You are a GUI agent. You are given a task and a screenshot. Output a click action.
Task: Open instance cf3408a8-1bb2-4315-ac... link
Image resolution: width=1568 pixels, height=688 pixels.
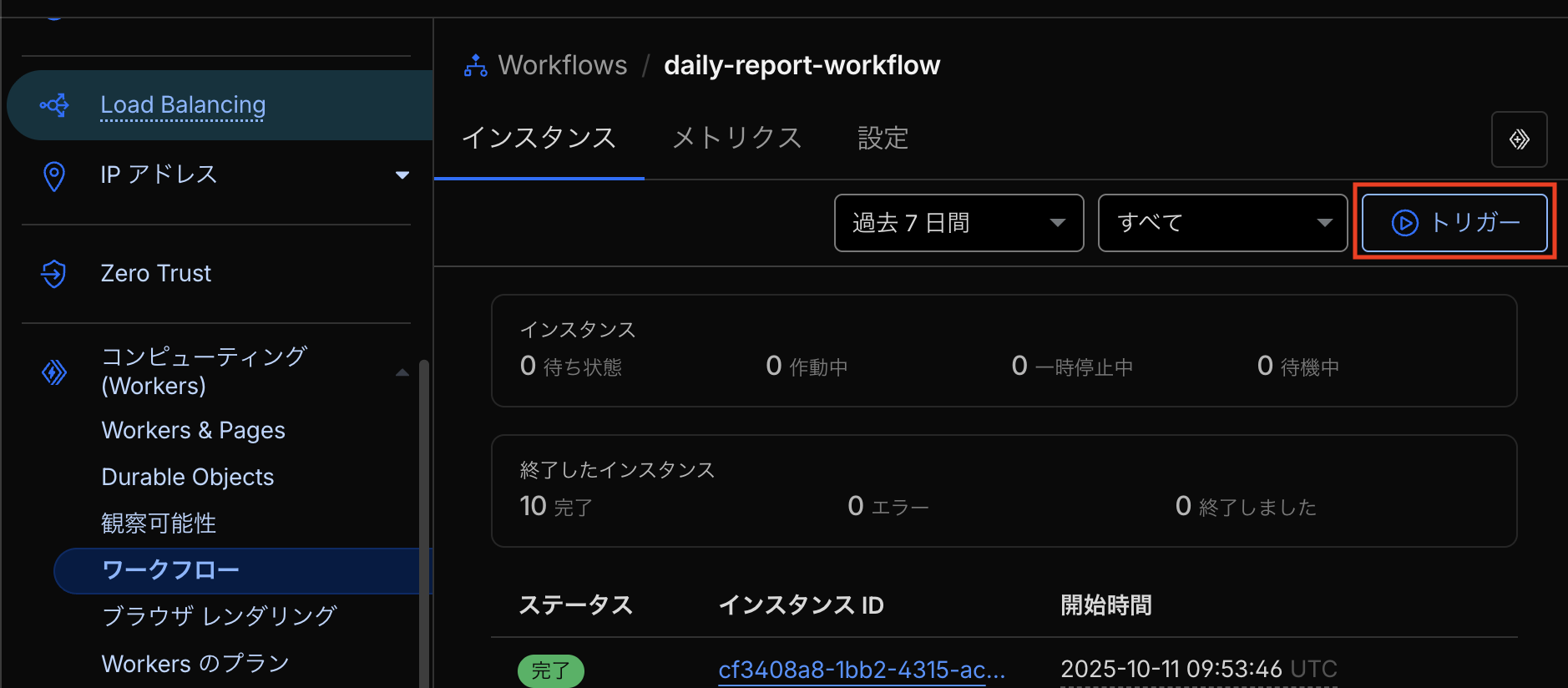click(862, 670)
